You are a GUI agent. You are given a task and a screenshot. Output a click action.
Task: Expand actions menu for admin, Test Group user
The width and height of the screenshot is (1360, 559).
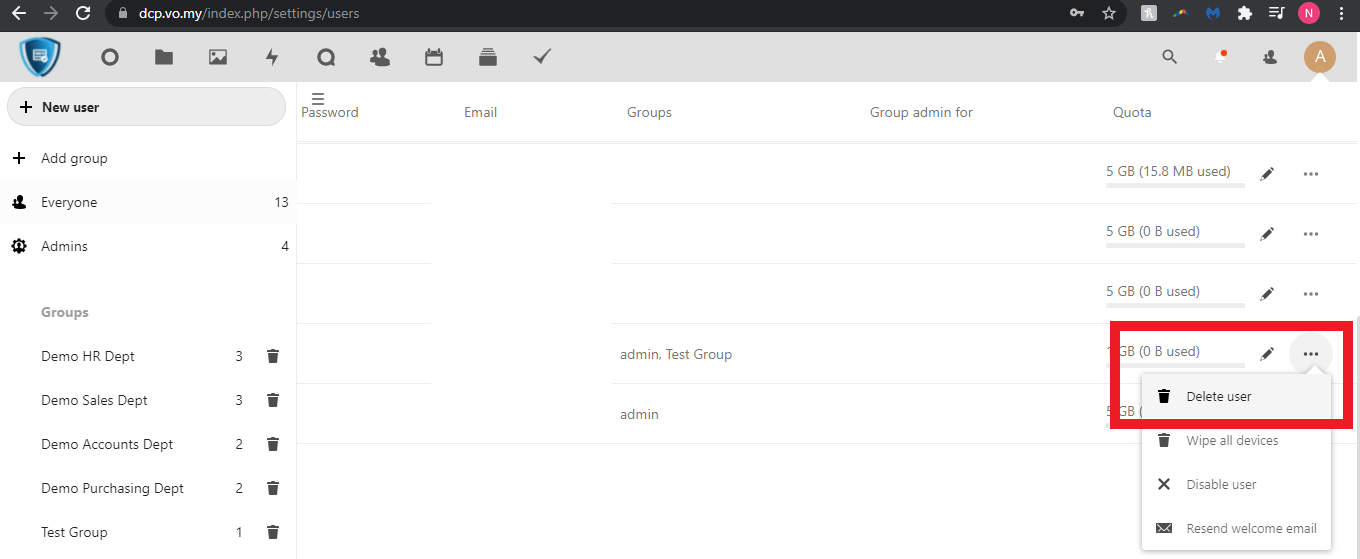pos(1310,354)
